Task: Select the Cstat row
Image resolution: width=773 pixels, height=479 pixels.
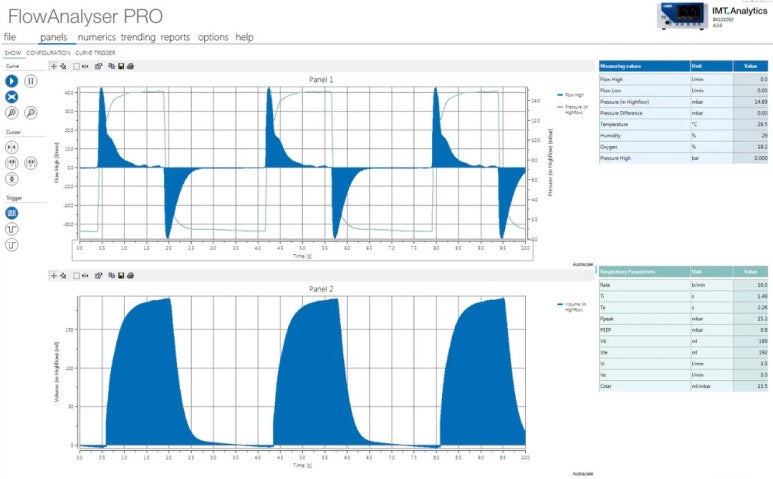Action: pyautogui.click(x=683, y=386)
